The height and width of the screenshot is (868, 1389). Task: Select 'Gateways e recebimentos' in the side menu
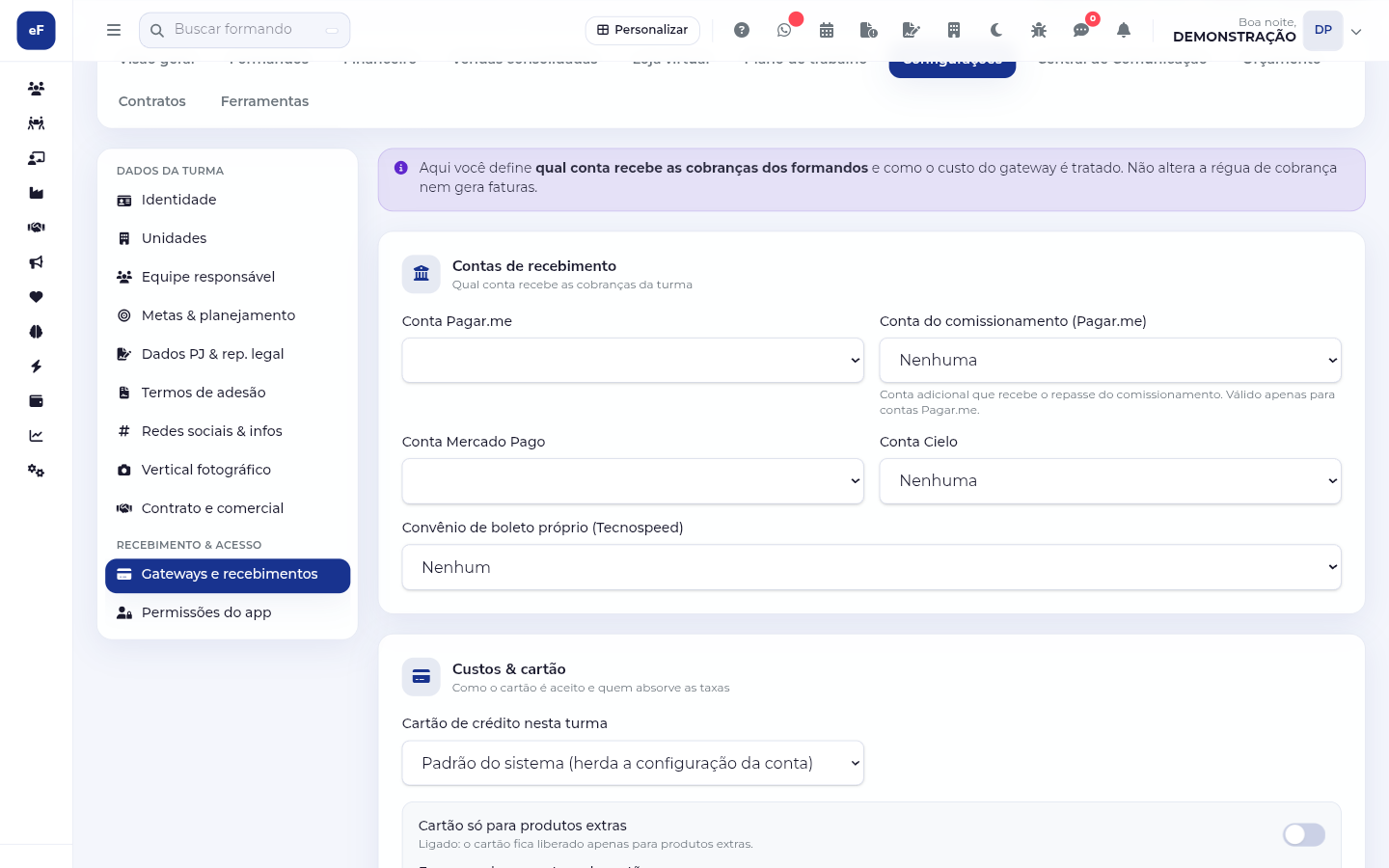coord(228,575)
